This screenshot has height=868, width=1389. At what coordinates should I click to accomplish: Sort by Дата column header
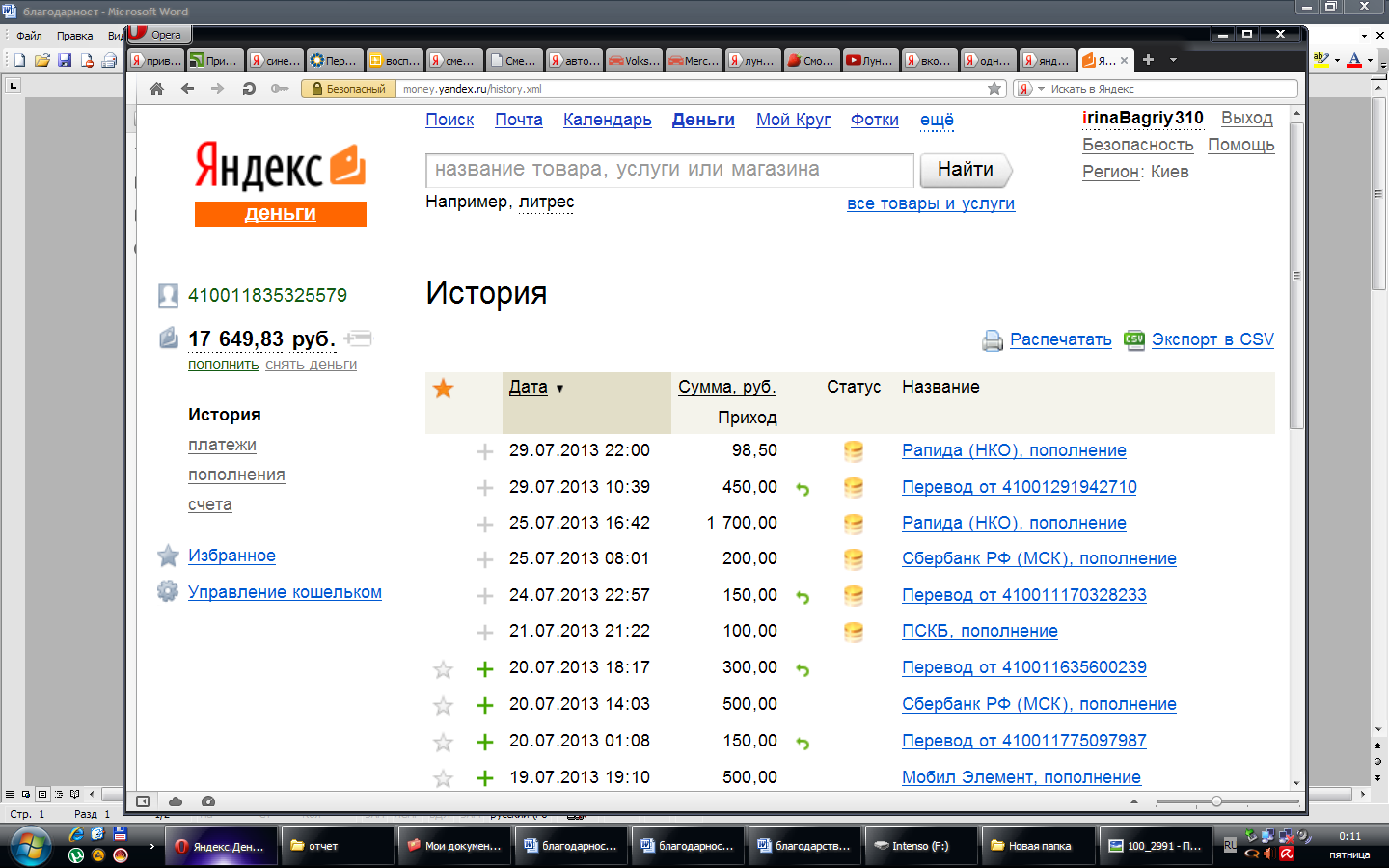tap(529, 387)
